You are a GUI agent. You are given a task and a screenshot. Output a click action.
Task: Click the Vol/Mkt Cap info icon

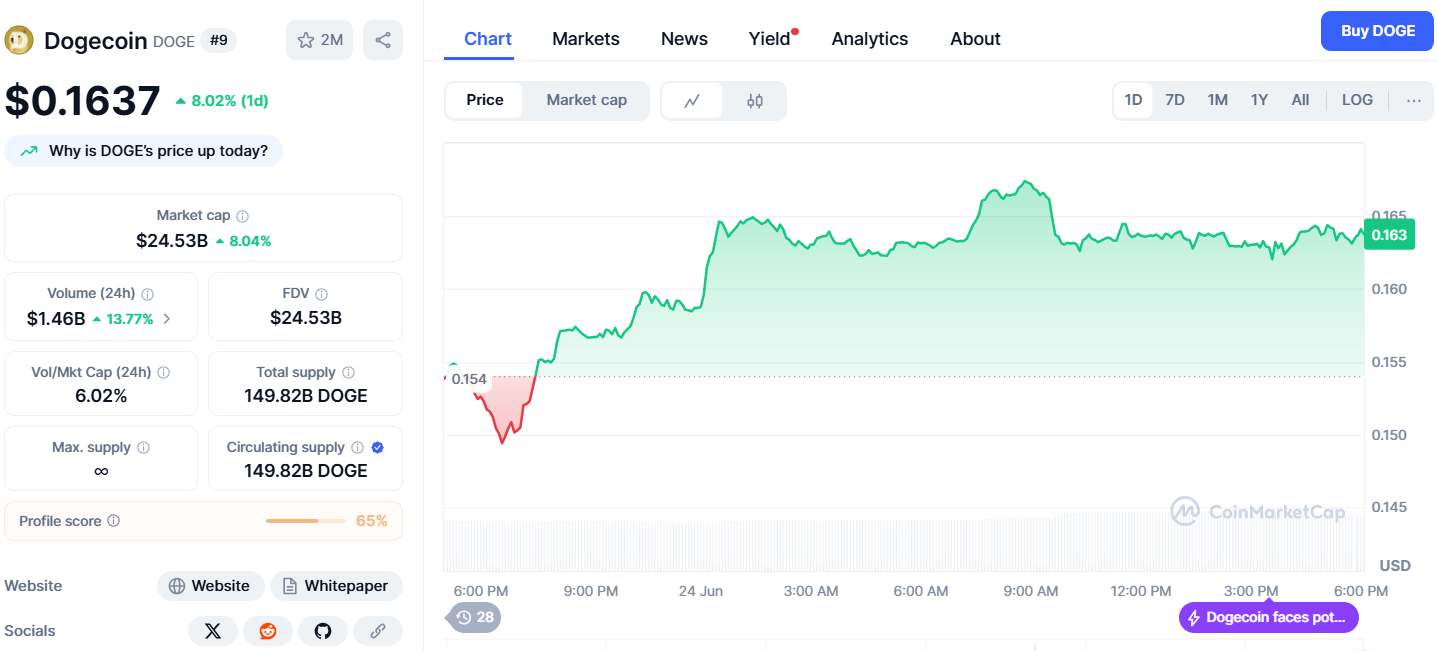[x=163, y=372]
